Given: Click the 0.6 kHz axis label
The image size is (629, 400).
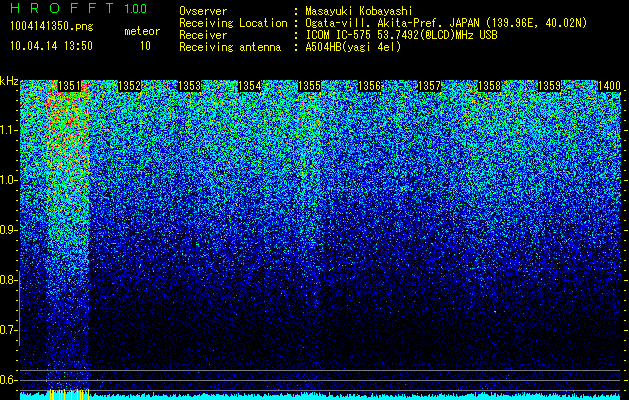Looking at the screenshot, I should click(8, 380).
